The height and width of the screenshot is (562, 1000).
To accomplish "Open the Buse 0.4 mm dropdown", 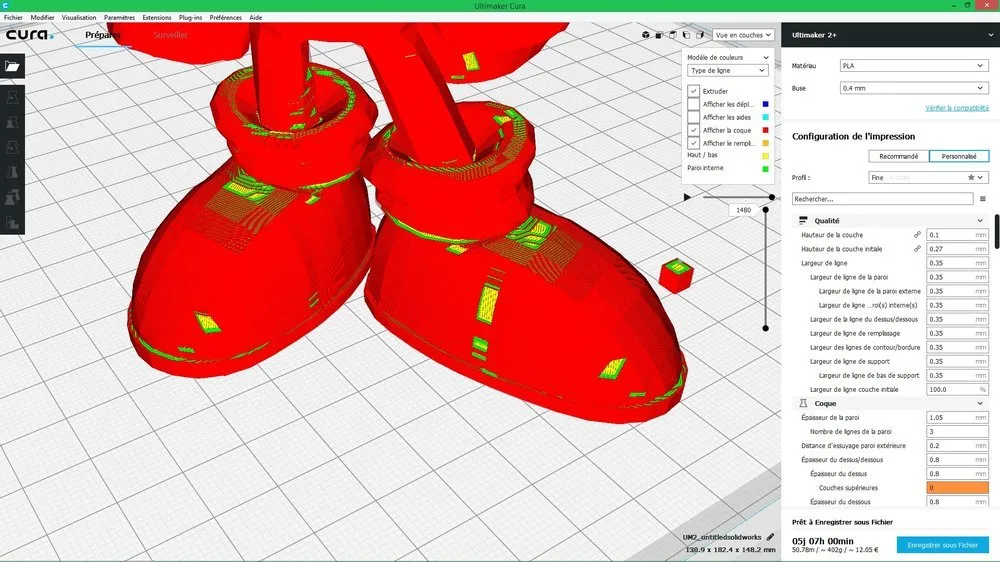I will pos(914,88).
